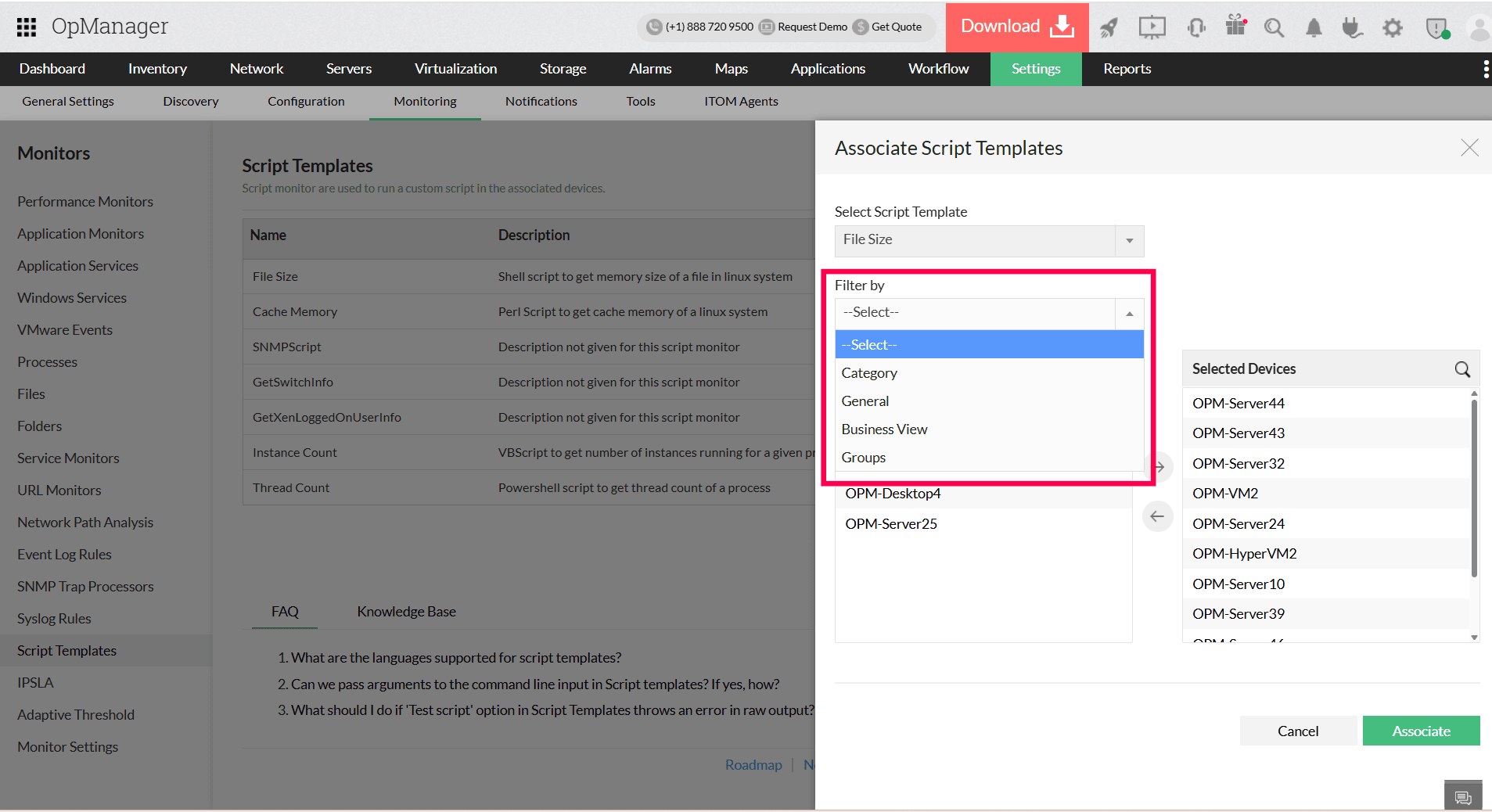
Task: Open the vertical three-dots menu in navigation bar
Action: (1486, 69)
